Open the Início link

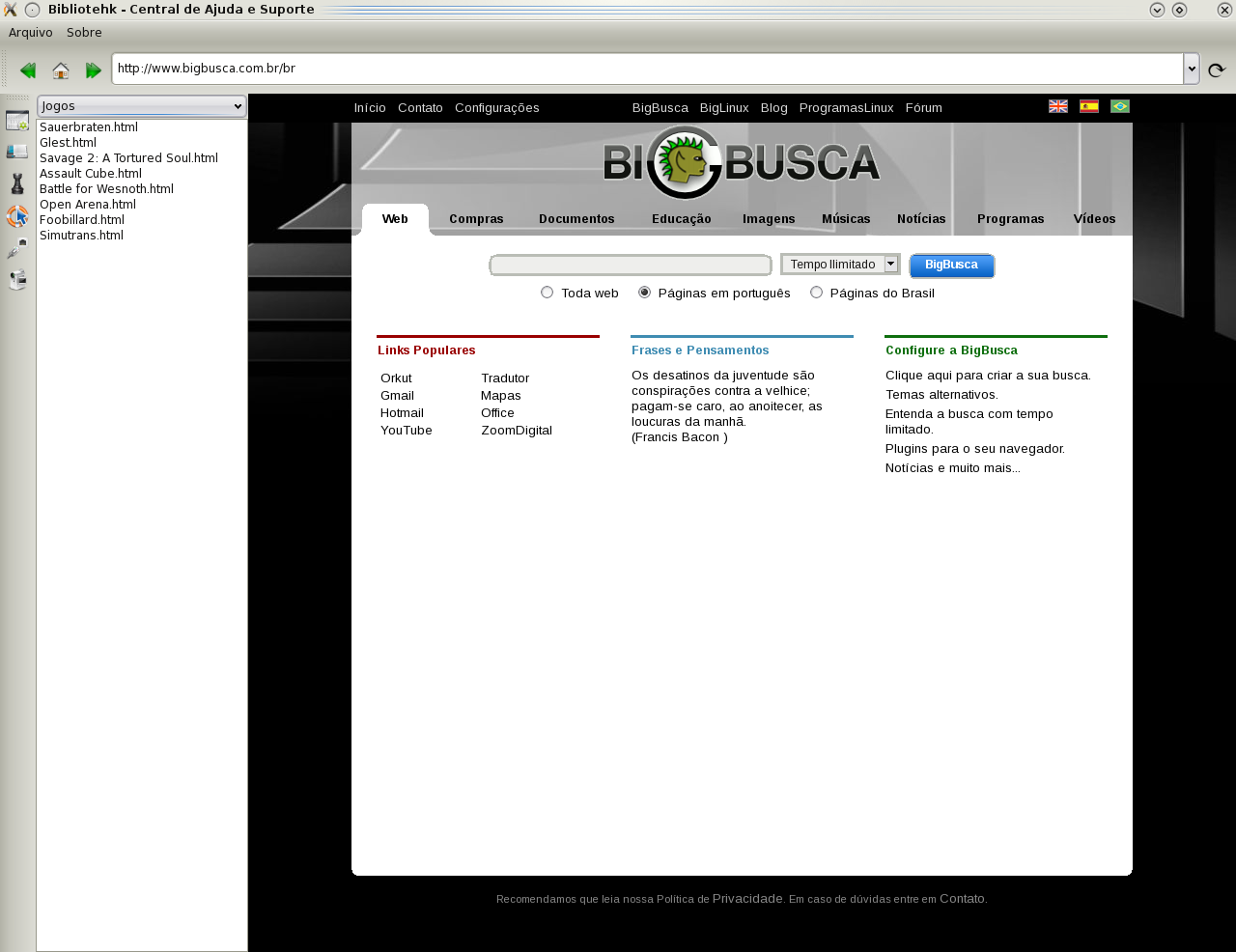coord(370,108)
